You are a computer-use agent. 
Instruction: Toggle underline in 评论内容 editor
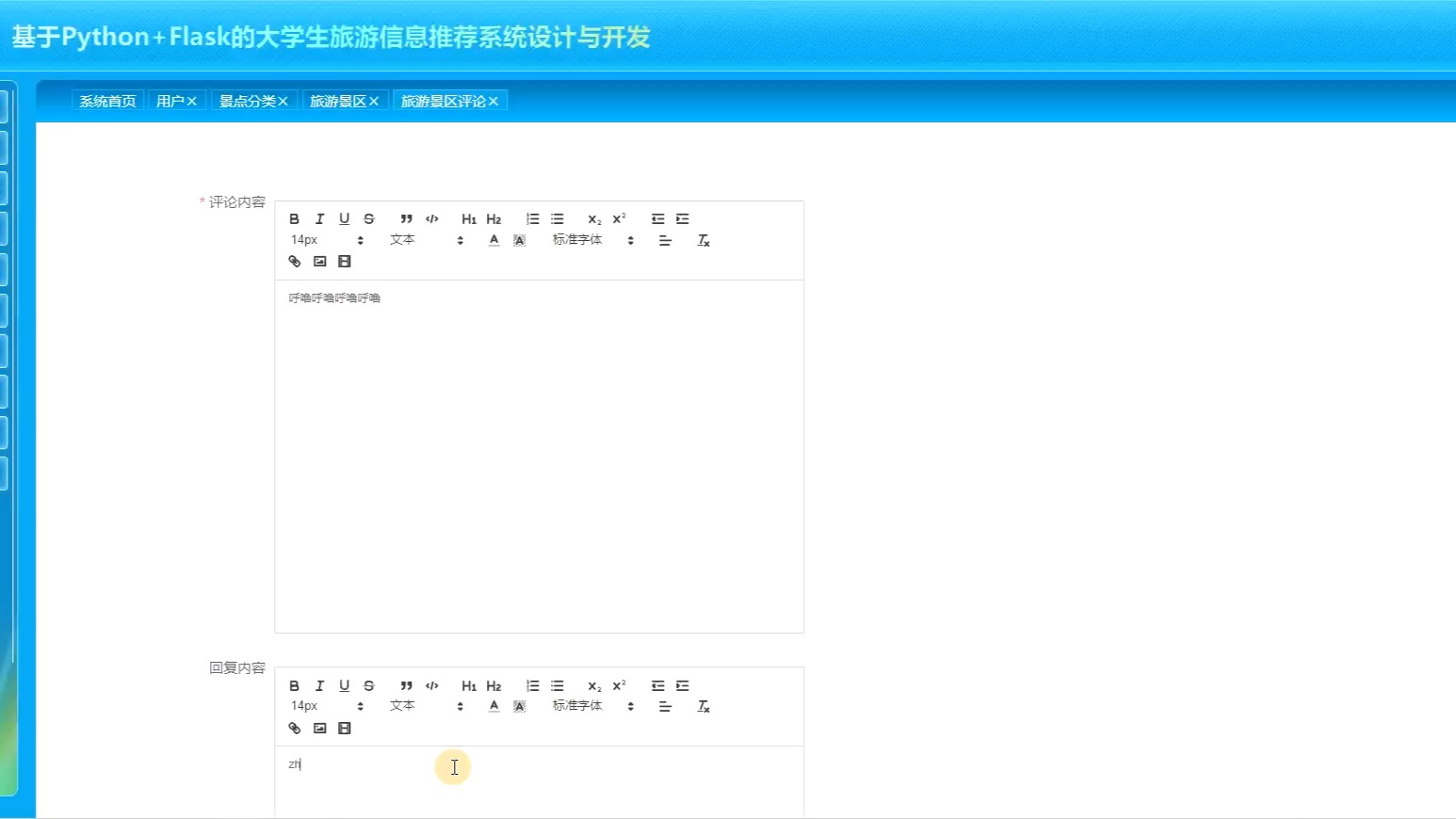(x=344, y=219)
